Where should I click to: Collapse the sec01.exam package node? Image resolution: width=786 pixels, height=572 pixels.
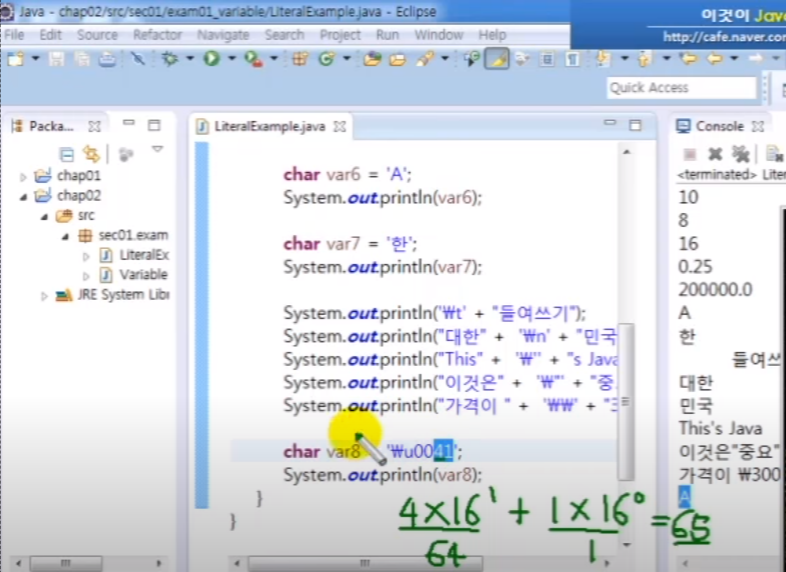(x=65, y=236)
